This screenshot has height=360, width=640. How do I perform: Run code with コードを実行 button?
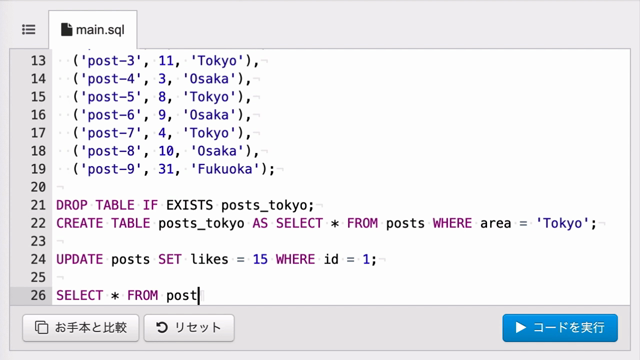(x=560, y=327)
